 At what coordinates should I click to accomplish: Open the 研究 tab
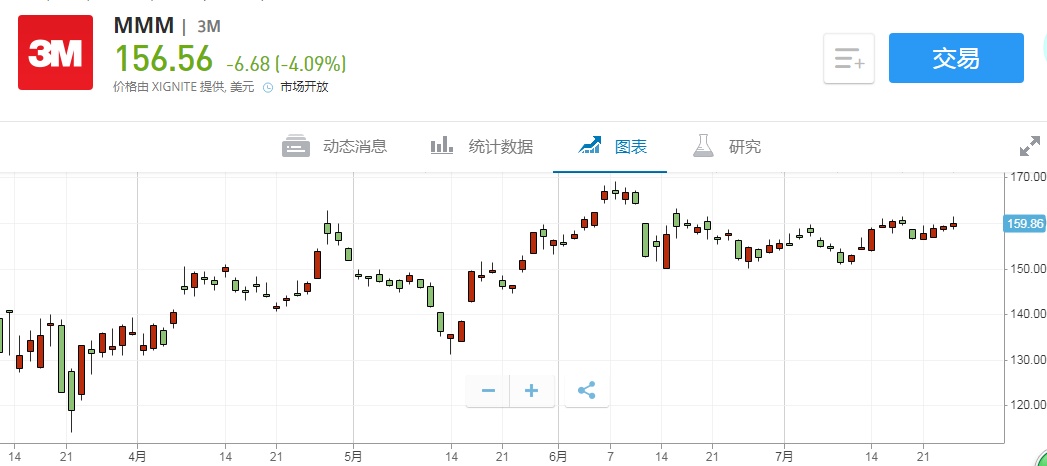coord(745,147)
